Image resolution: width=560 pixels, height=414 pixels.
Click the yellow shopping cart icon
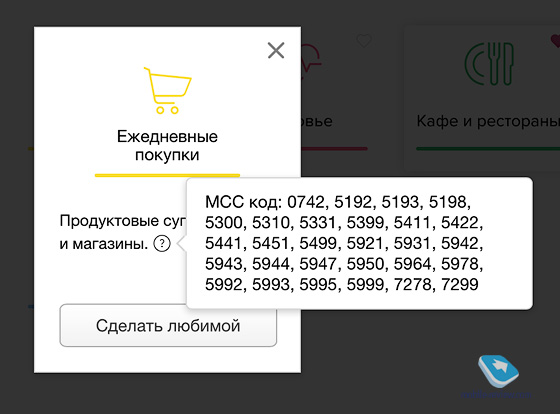click(168, 91)
